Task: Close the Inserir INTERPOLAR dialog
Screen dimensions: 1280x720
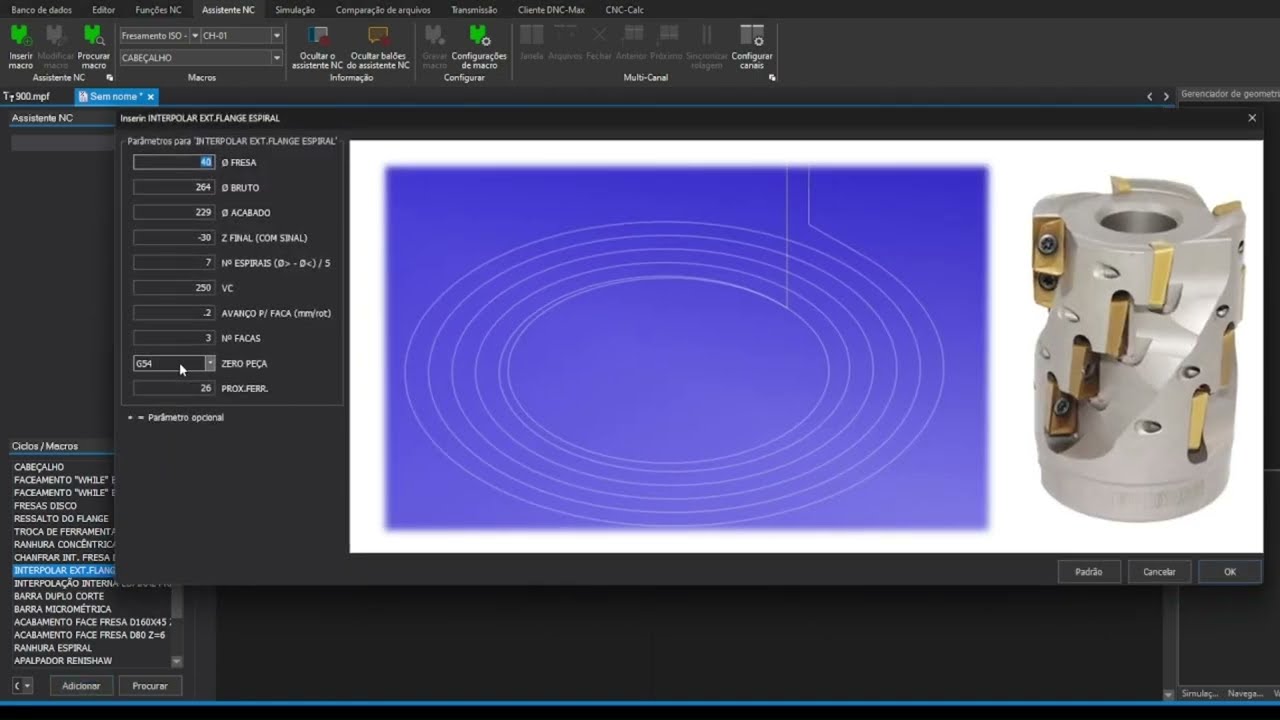Action: pyautogui.click(x=1252, y=118)
